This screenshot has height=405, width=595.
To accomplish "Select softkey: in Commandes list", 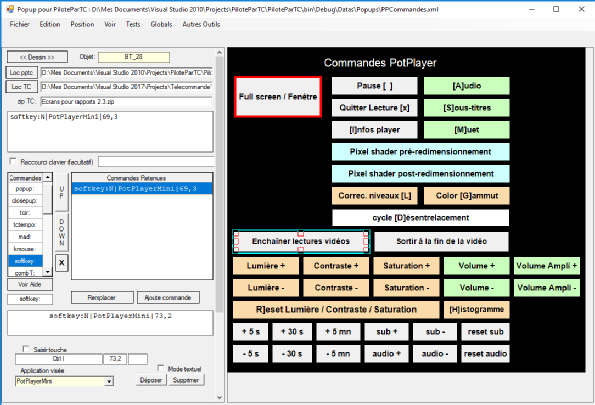I will 25,261.
